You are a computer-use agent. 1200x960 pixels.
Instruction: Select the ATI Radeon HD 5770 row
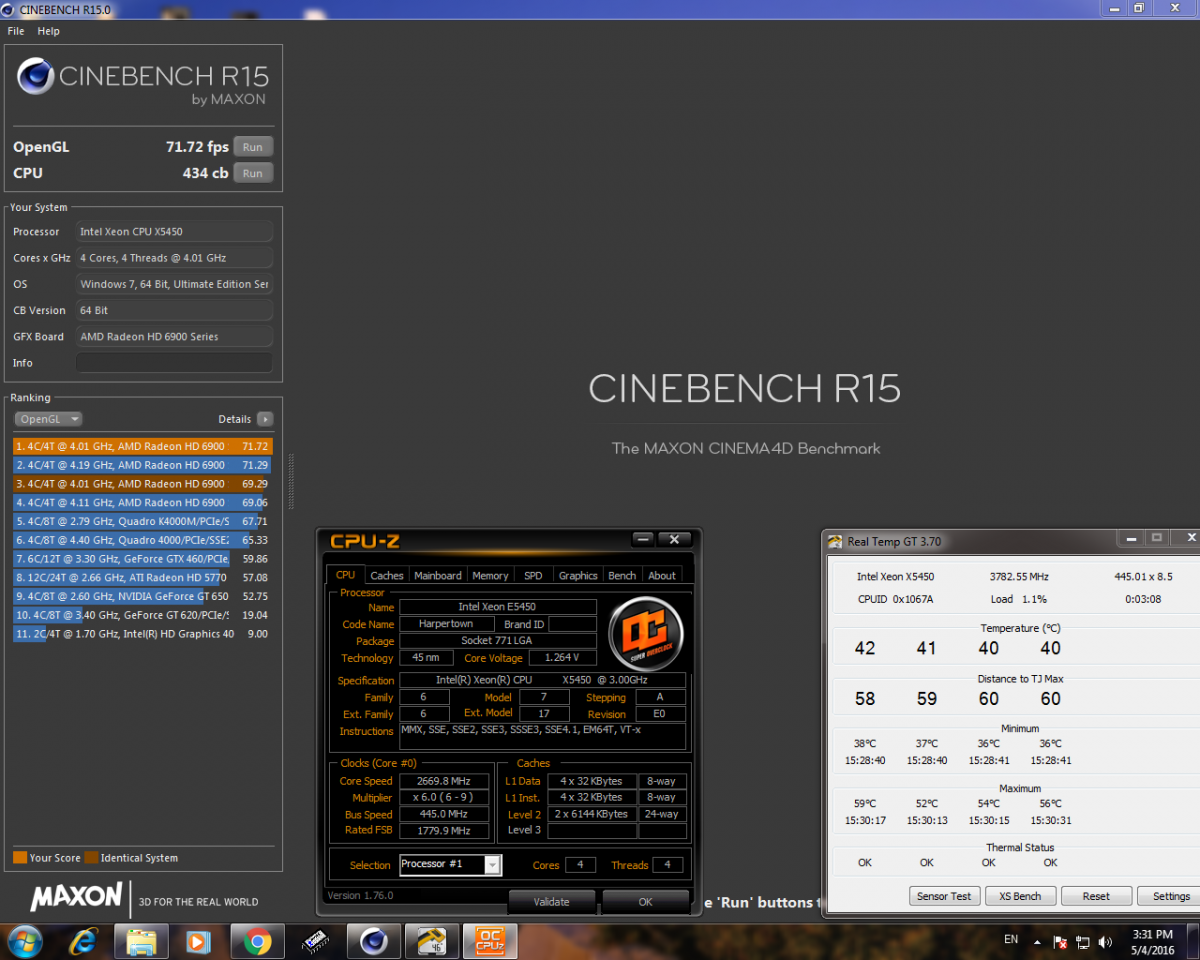(143, 578)
